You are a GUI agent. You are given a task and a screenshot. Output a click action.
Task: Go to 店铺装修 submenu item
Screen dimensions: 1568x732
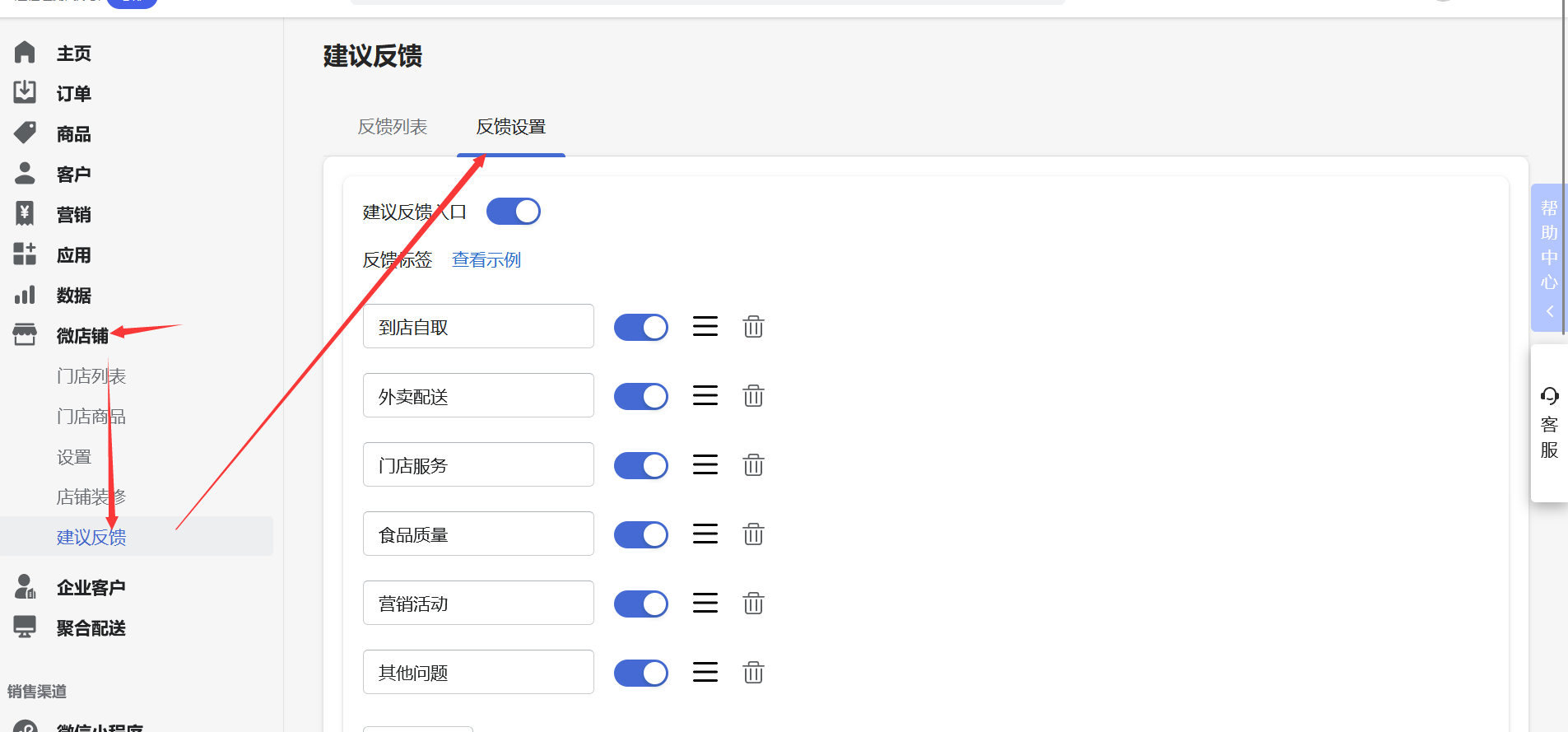[91, 497]
